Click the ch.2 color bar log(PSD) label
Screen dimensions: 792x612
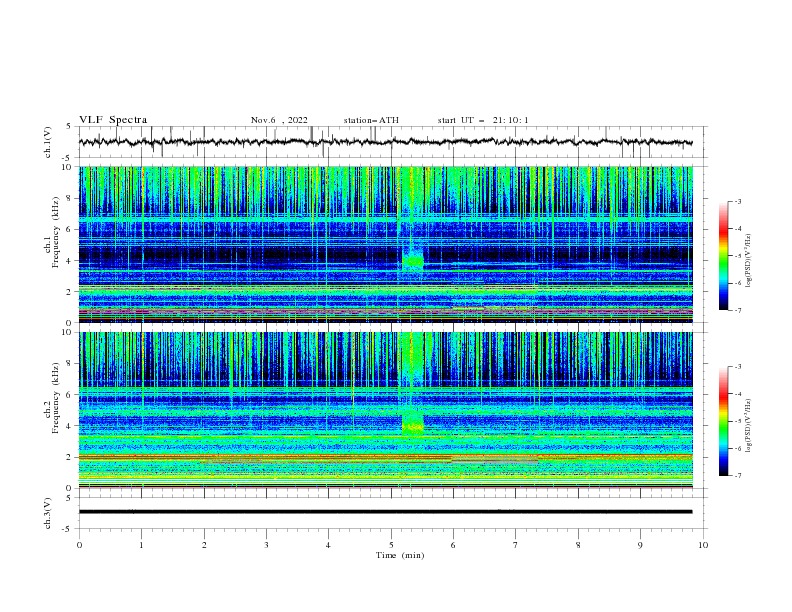[749, 426]
